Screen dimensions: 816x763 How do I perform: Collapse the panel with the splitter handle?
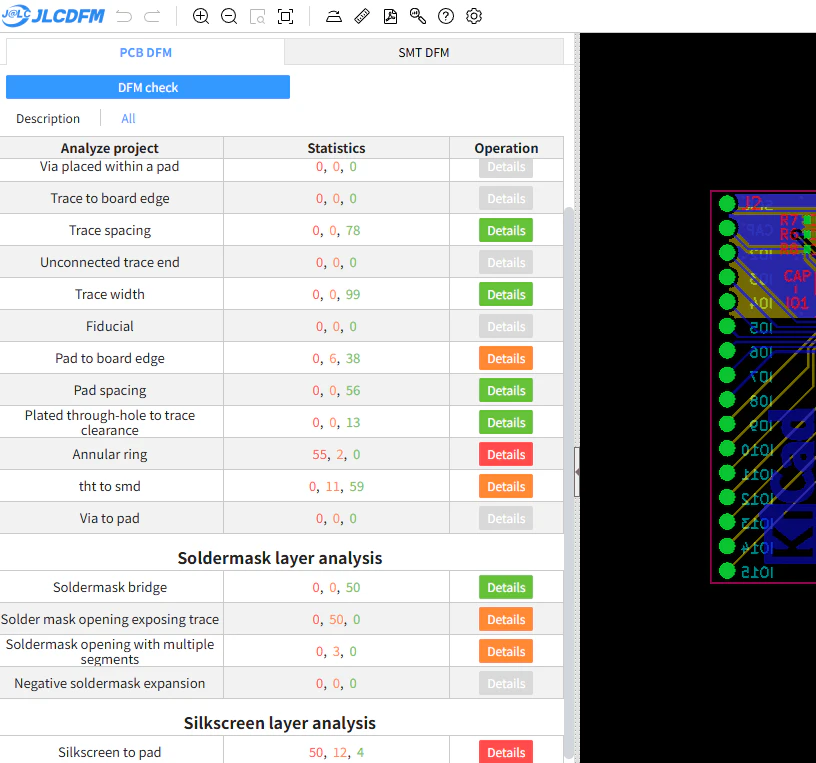577,472
